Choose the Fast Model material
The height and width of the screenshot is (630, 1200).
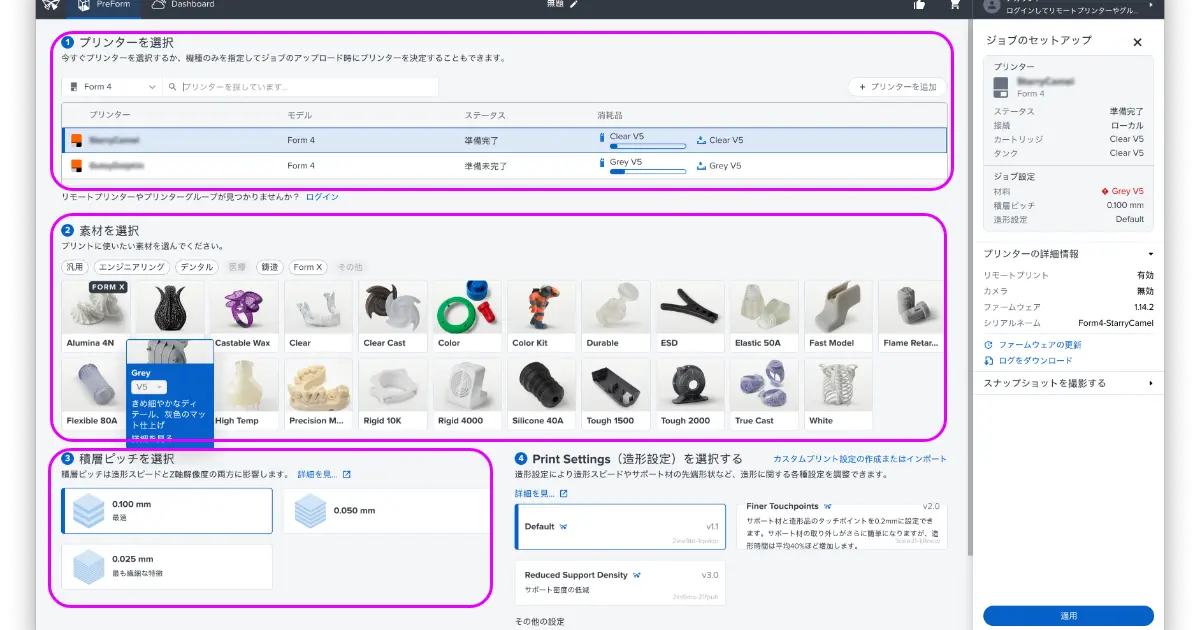click(x=838, y=315)
